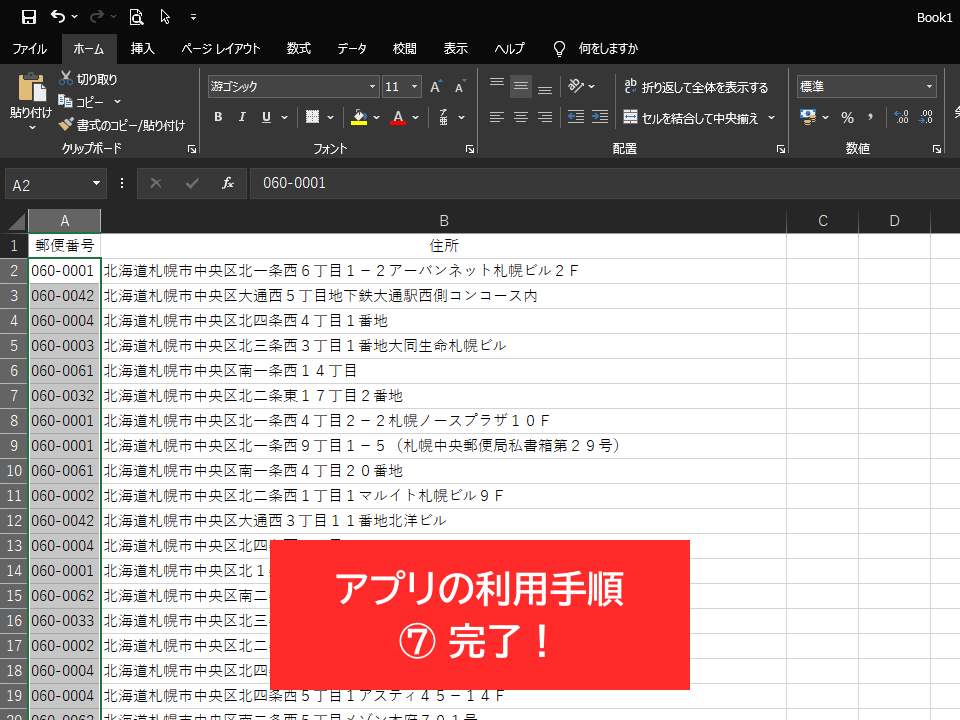Open font group dialog launcher
The width and height of the screenshot is (960, 720).
pyautogui.click(x=470, y=149)
